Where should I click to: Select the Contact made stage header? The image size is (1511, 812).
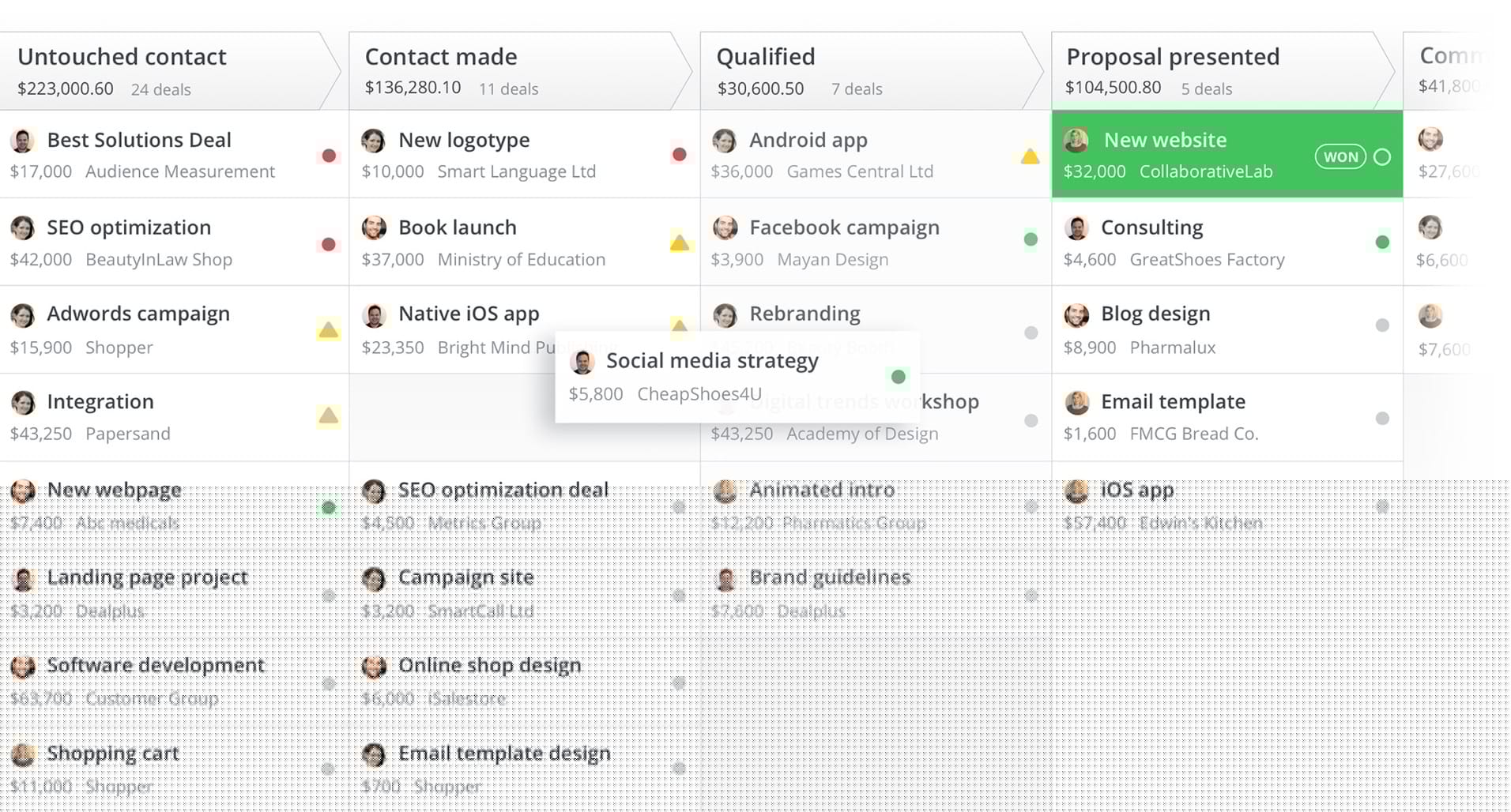[x=520, y=71]
